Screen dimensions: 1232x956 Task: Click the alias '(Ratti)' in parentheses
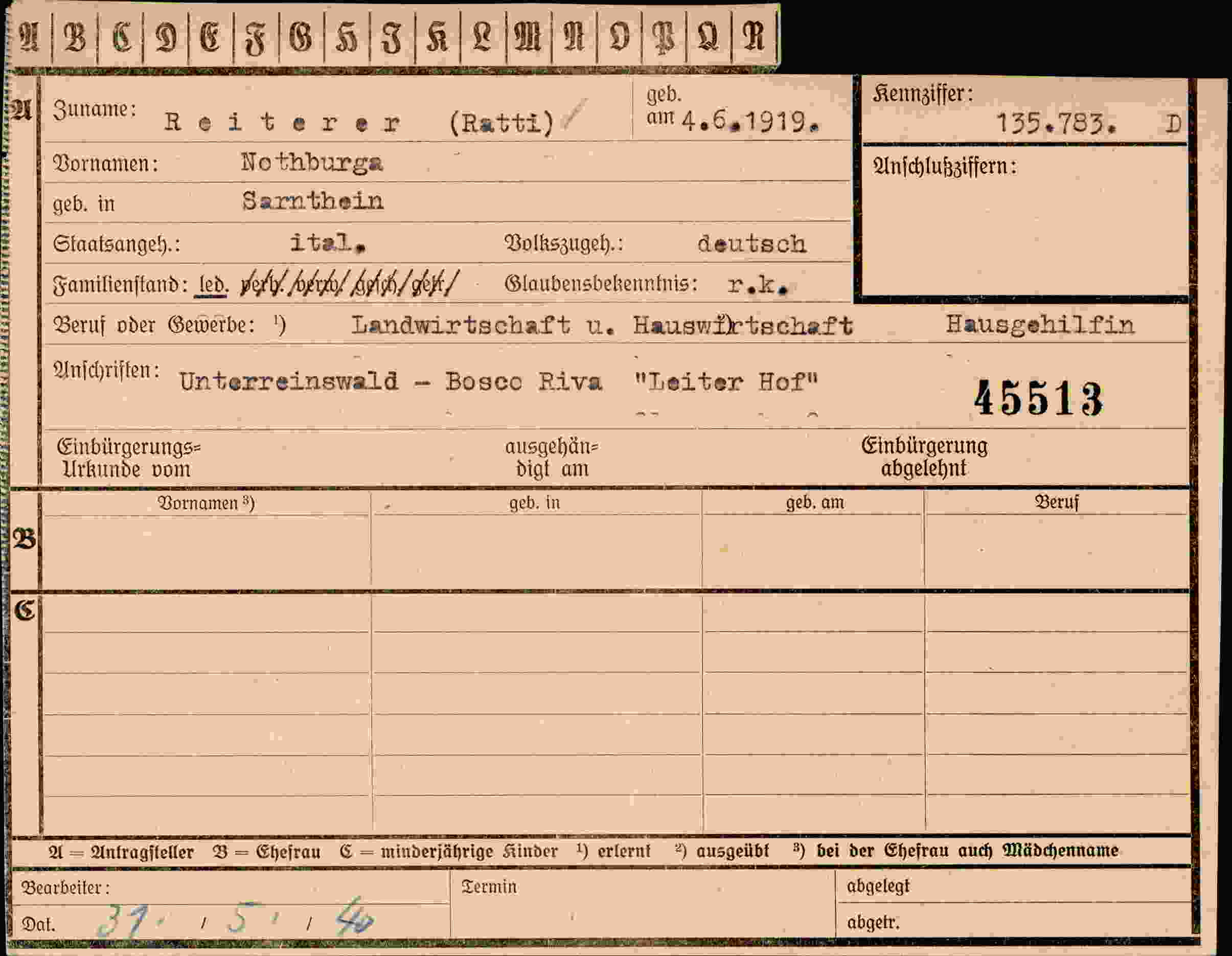tap(502, 123)
